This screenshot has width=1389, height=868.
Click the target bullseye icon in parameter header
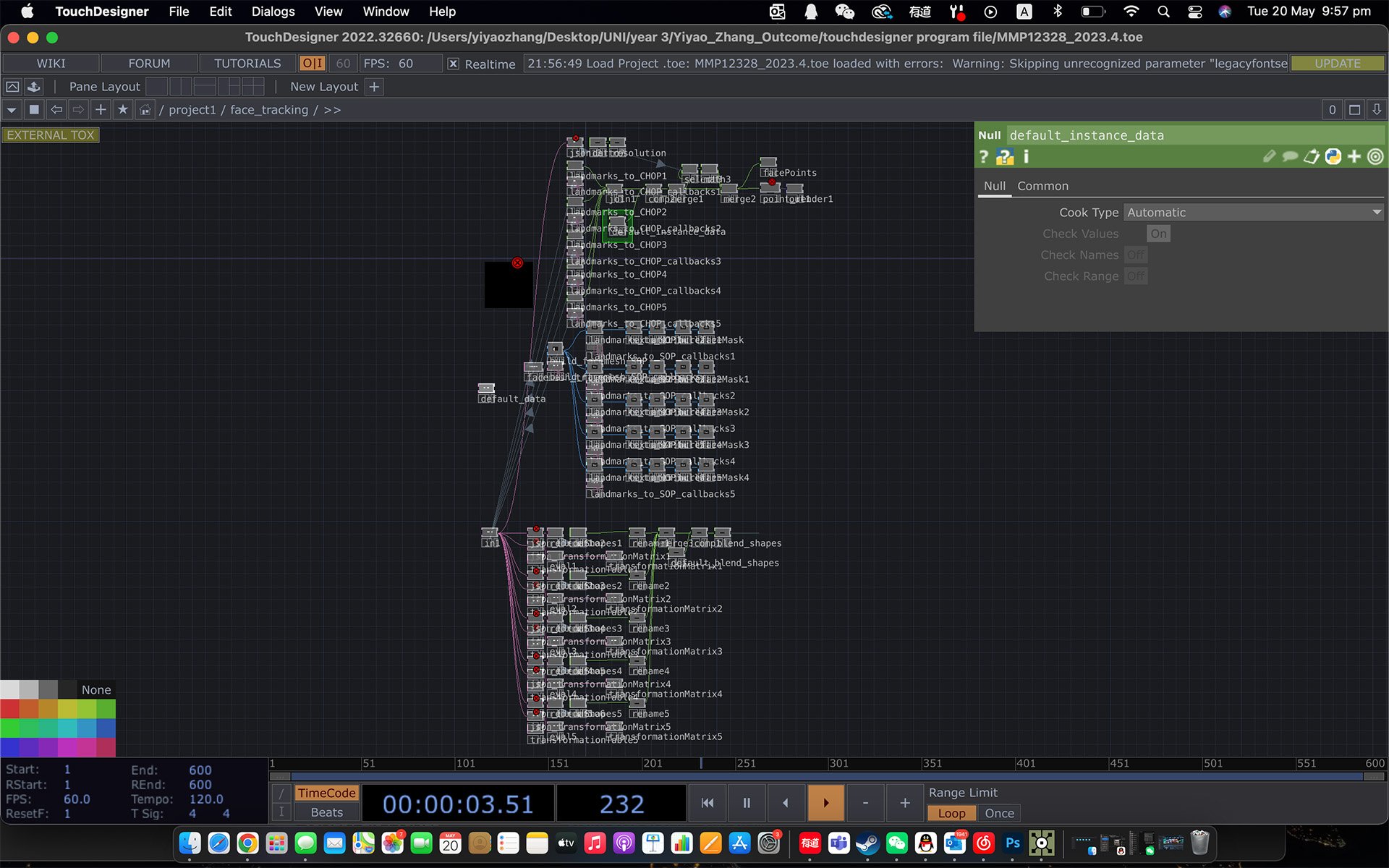pyautogui.click(x=1375, y=156)
